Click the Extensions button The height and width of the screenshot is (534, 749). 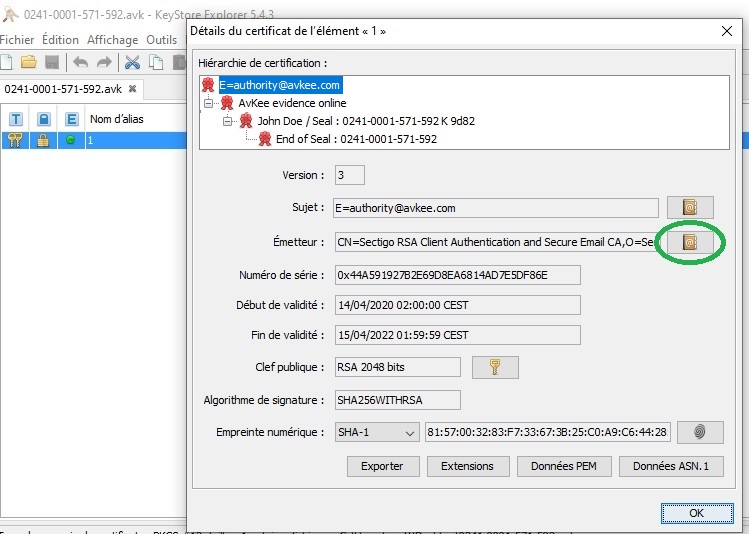(468, 466)
